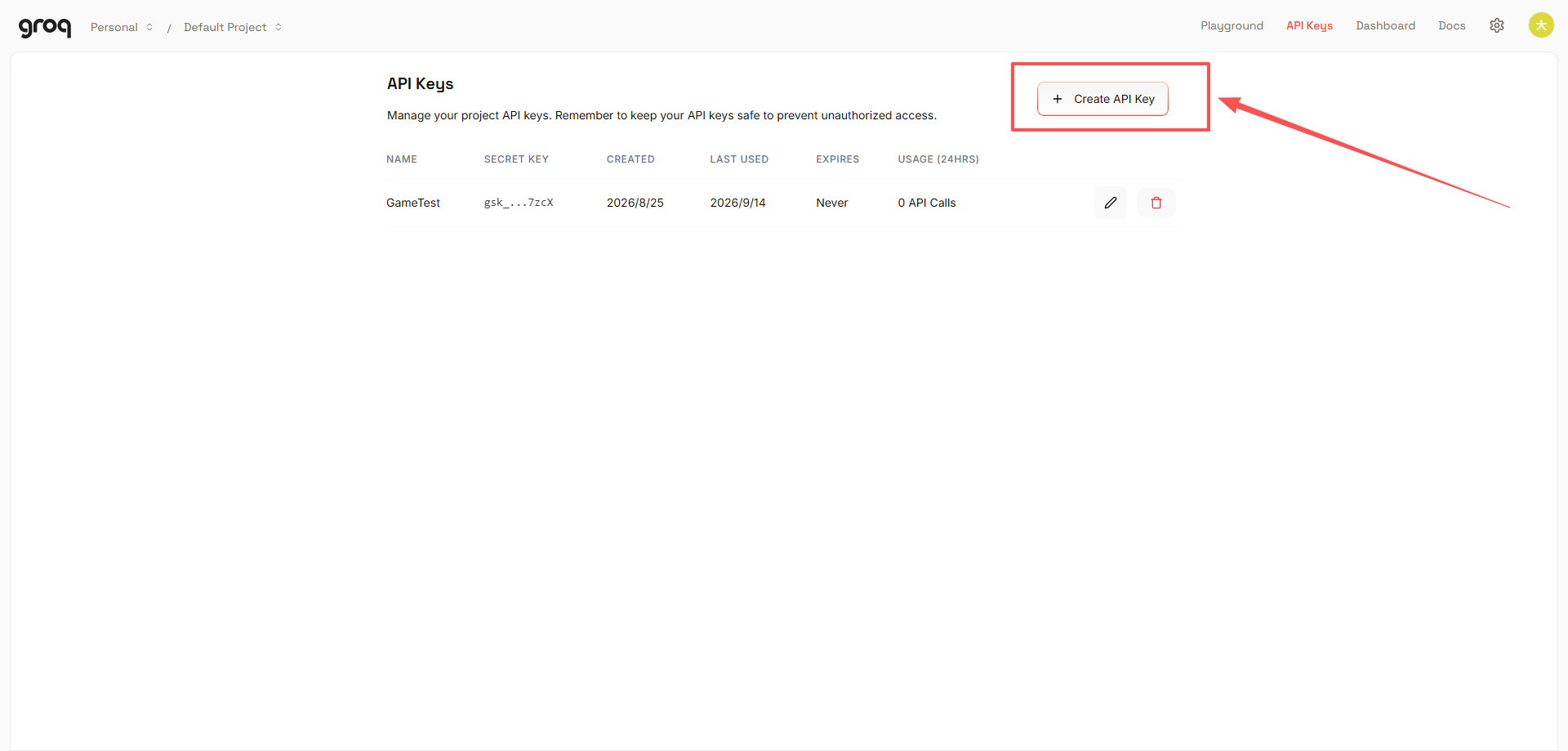Click the last used date 2026/9/14
This screenshot has height=751, width=1568.
click(737, 203)
